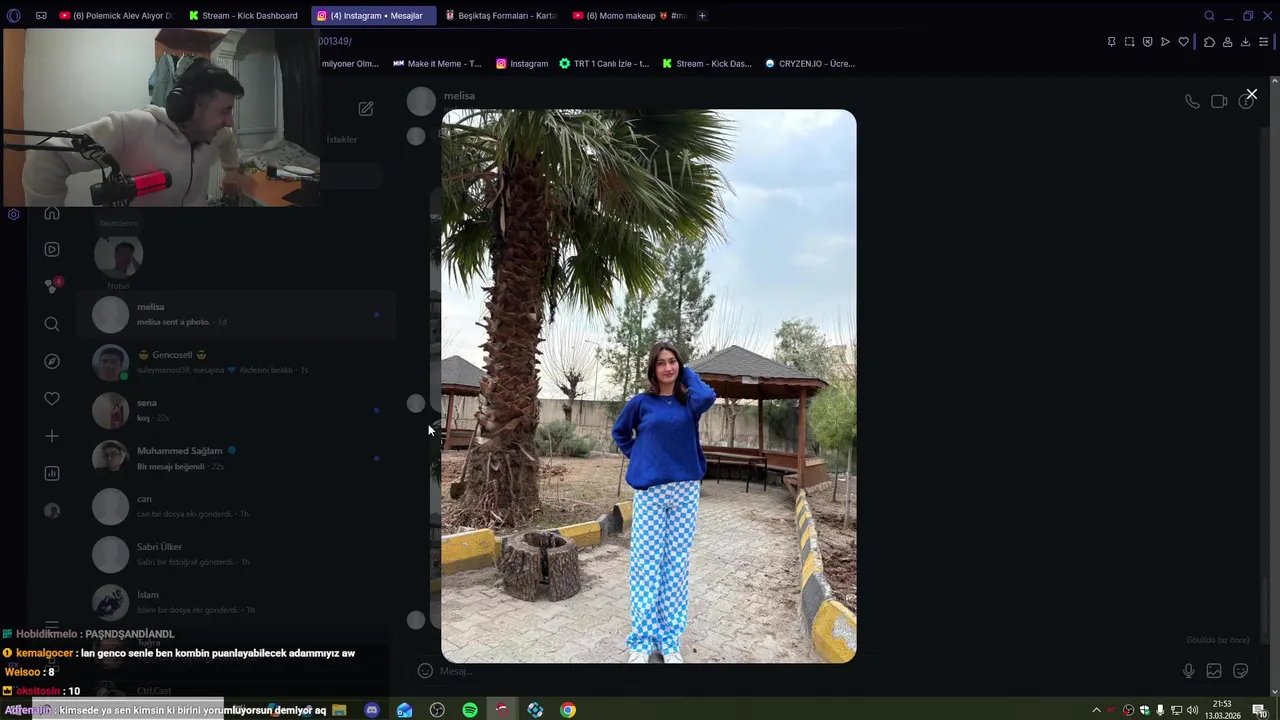Image resolution: width=1280 pixels, height=720 pixels.
Task: Open the İstekler message requests link
Action: [x=342, y=139]
